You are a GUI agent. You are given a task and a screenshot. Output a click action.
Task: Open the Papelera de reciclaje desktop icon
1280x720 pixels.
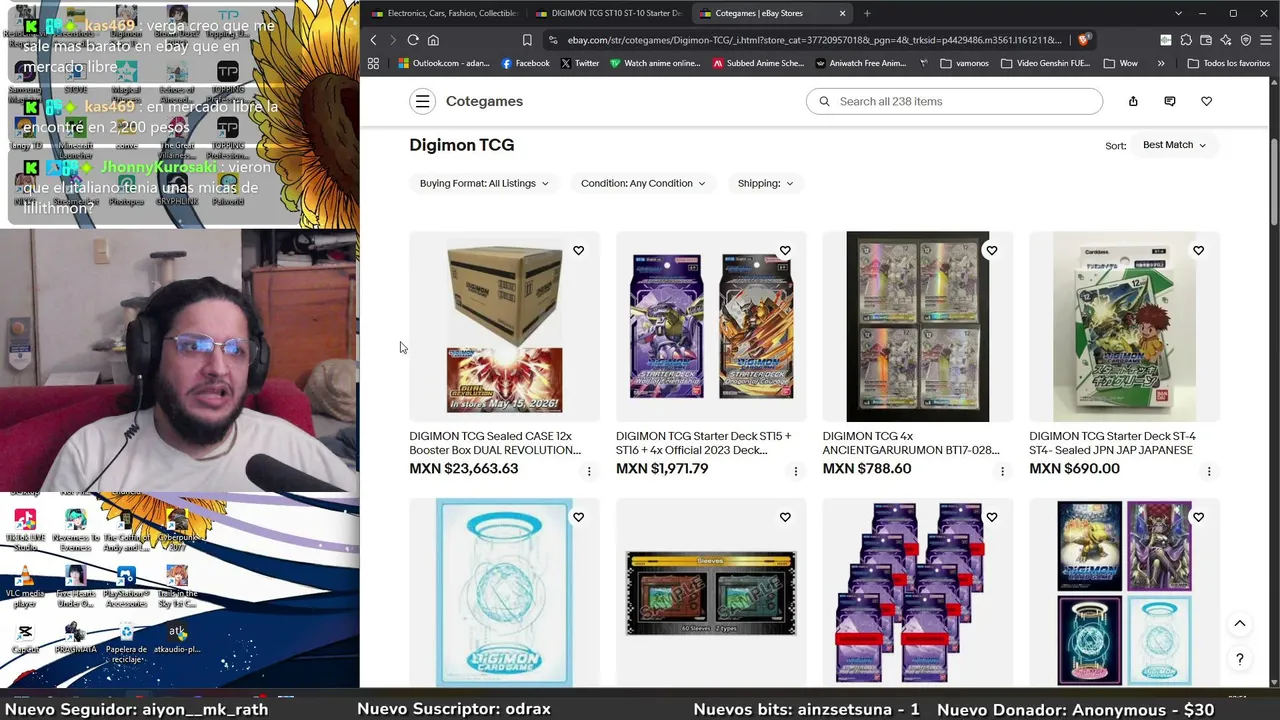click(x=126, y=642)
